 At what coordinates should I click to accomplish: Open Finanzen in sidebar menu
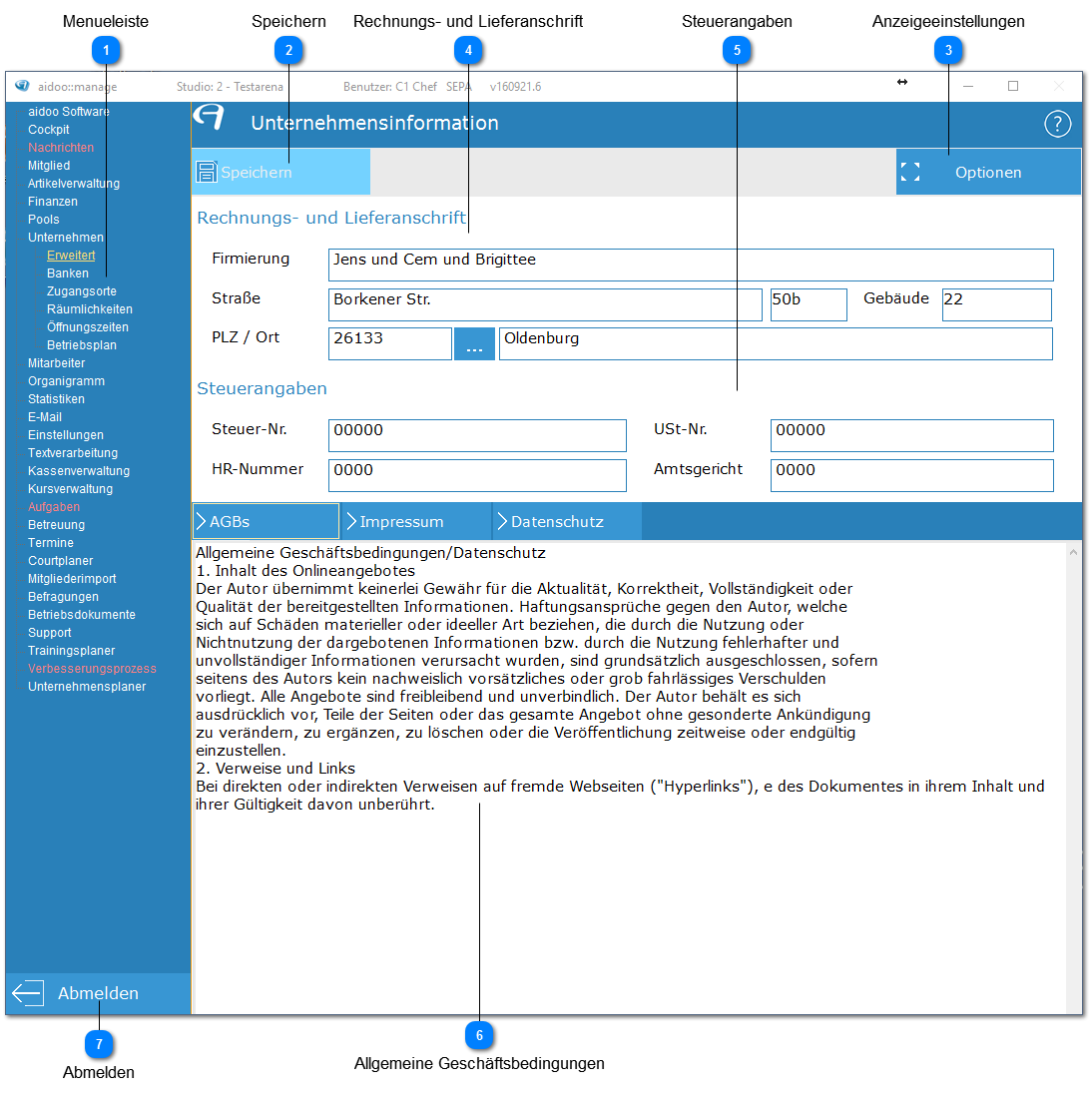click(x=53, y=201)
